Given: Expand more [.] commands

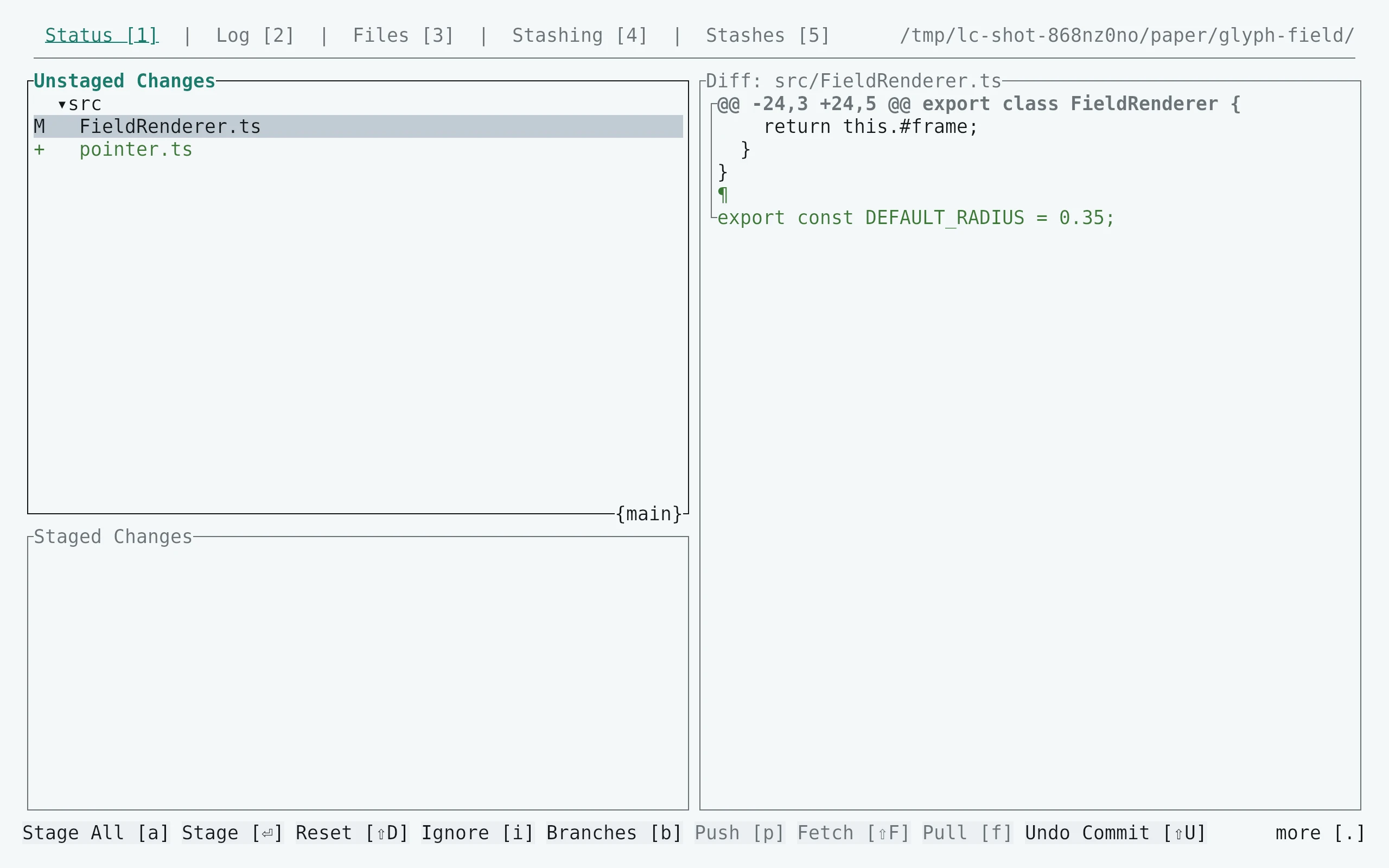Looking at the screenshot, I should click(1320, 832).
